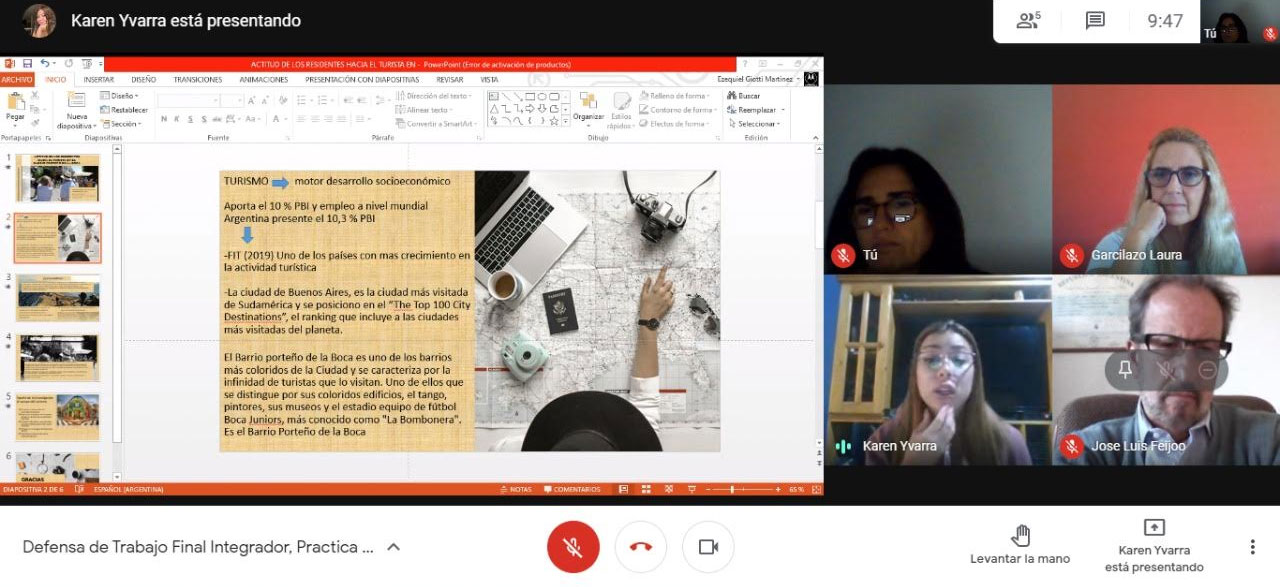Open the Seleccionar dropdown in Edición
Viewport: 1280px width, 587px height.
757,124
